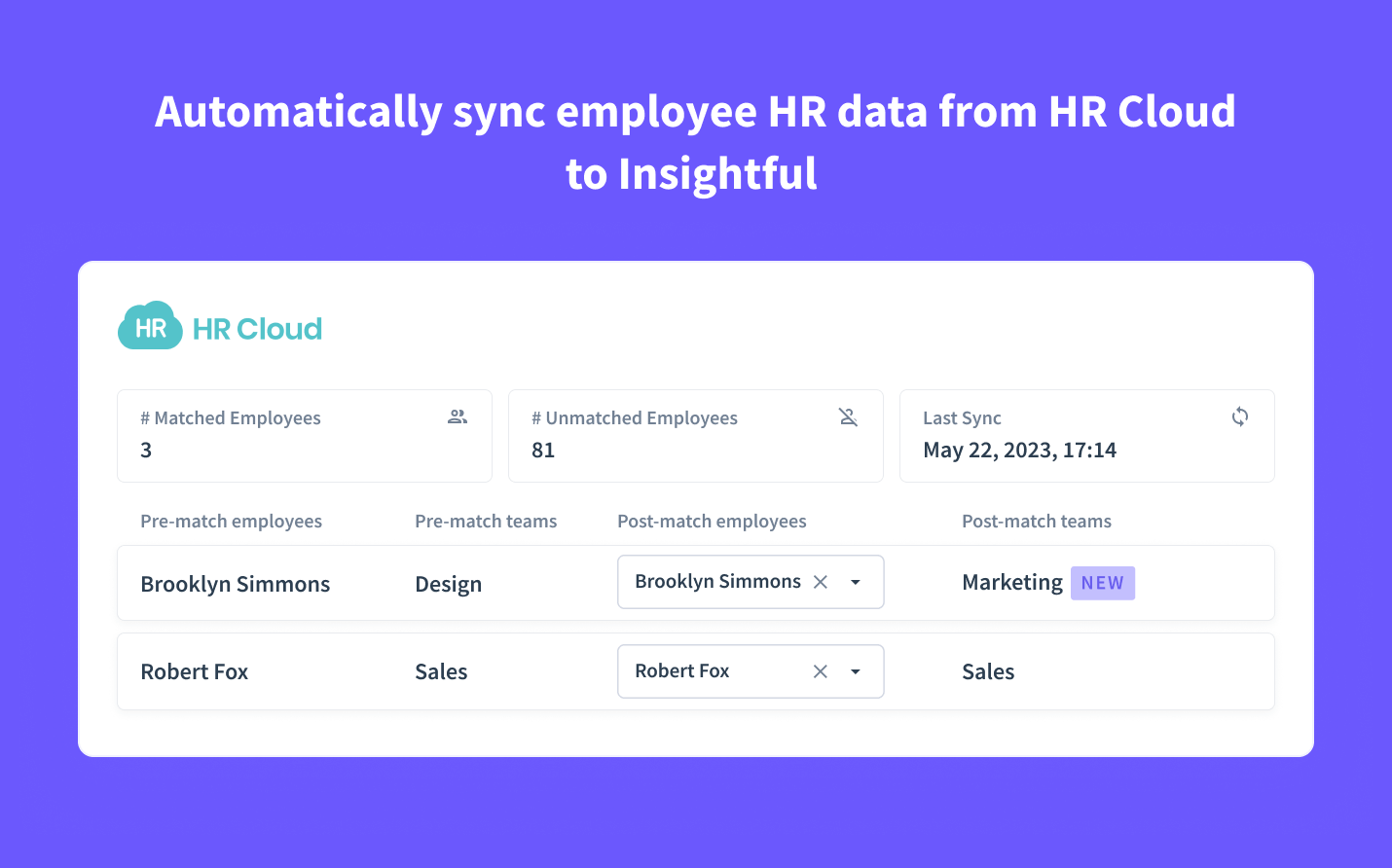Click the HR Cloud logo
1392x868 pixels.
tap(219, 326)
